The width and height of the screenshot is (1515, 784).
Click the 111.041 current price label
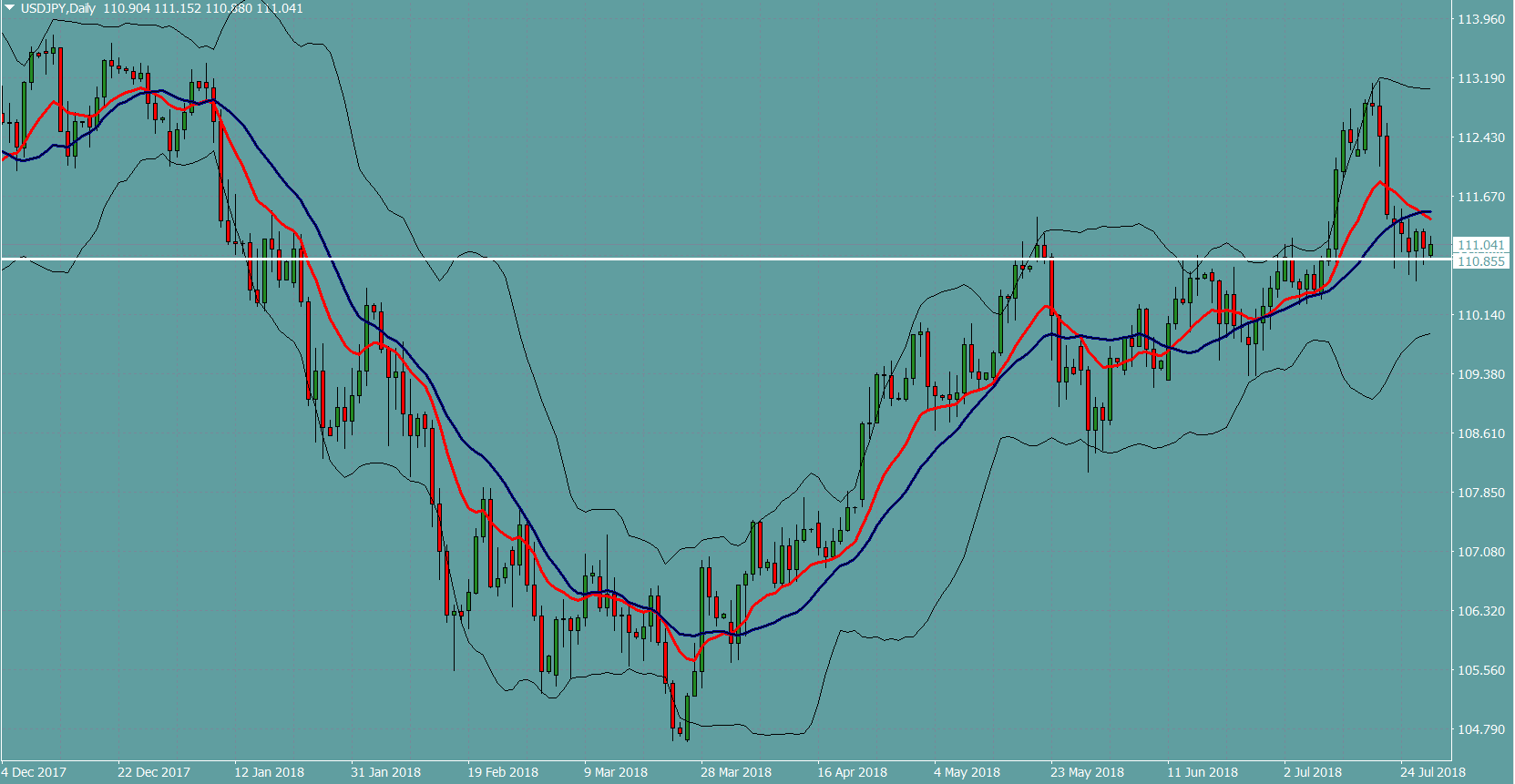pyautogui.click(x=1480, y=245)
